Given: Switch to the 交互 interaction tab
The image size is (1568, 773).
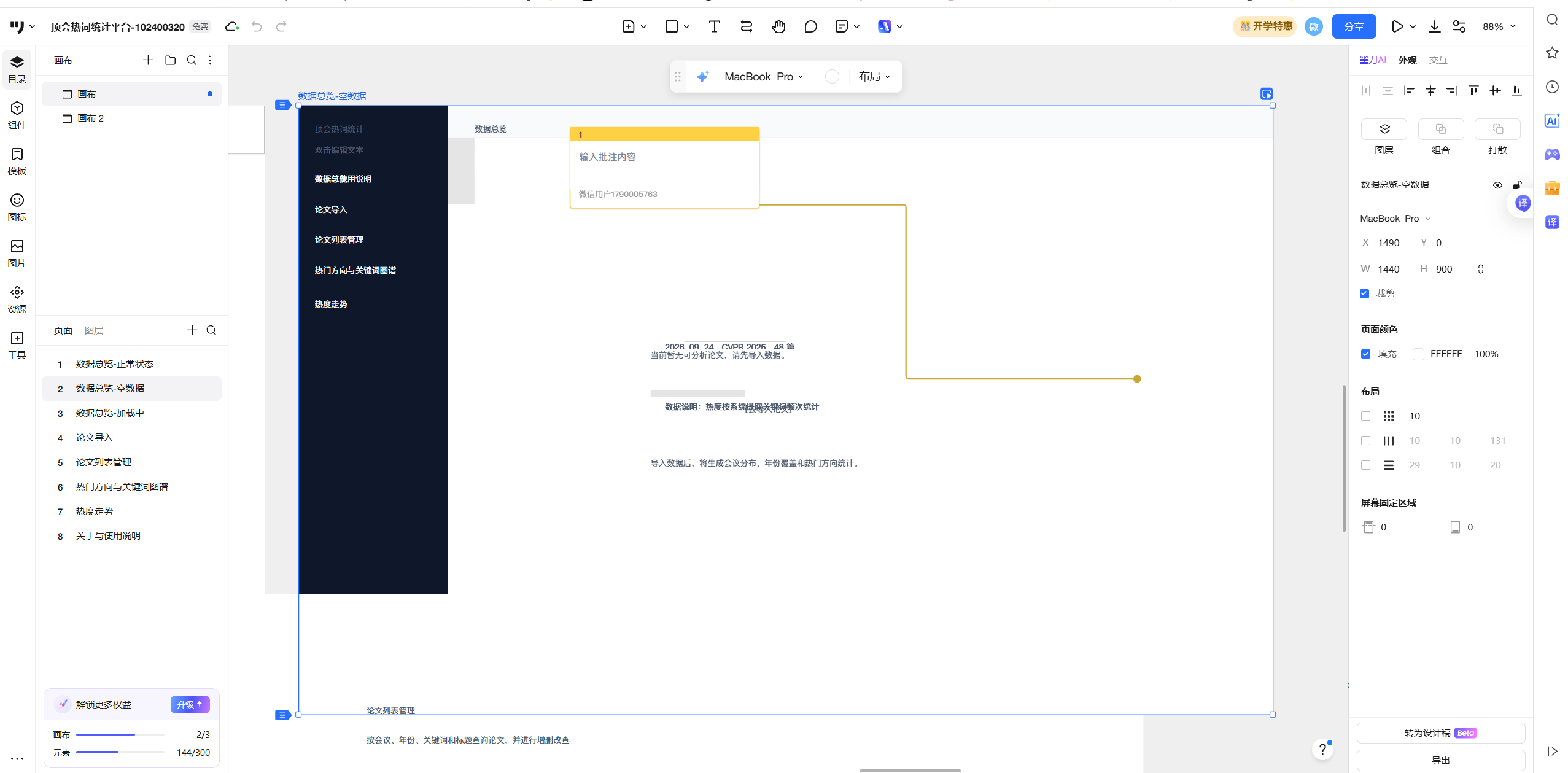Looking at the screenshot, I should 1438,60.
